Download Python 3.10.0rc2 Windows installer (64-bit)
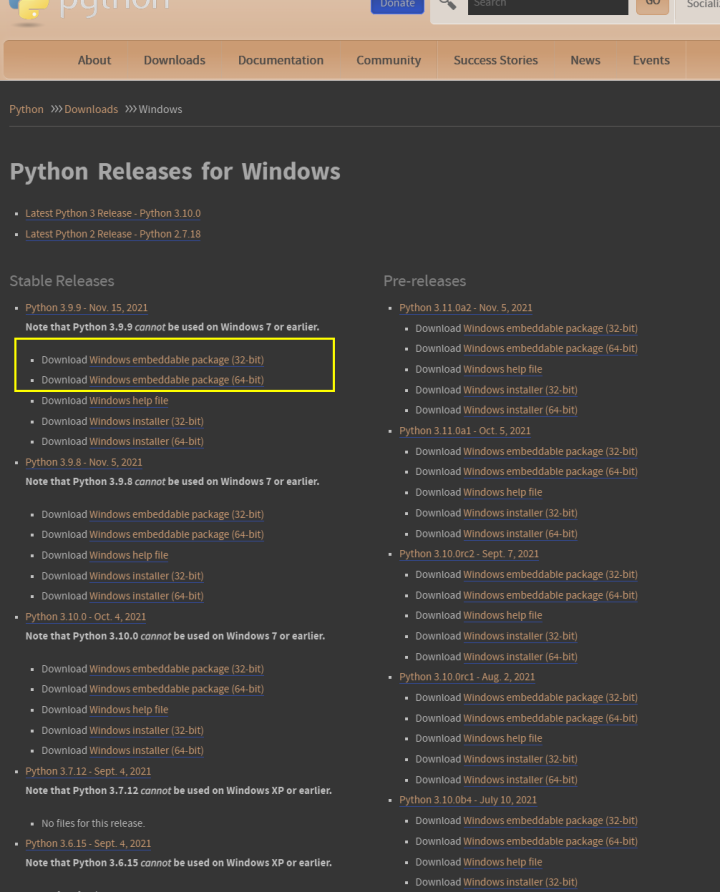Screen dimensions: 720x892 [x=520, y=656]
